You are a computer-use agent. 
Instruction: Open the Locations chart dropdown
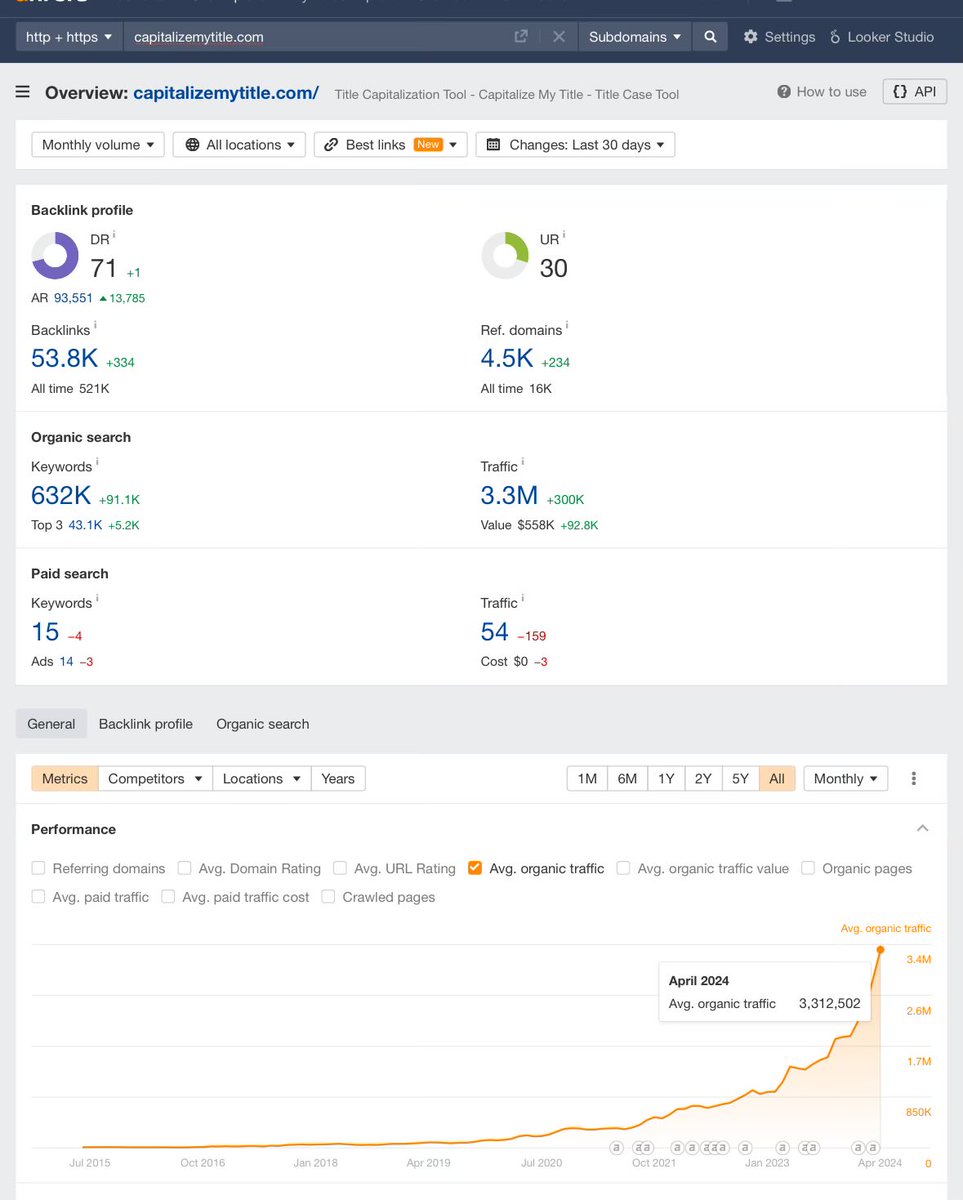coord(261,778)
